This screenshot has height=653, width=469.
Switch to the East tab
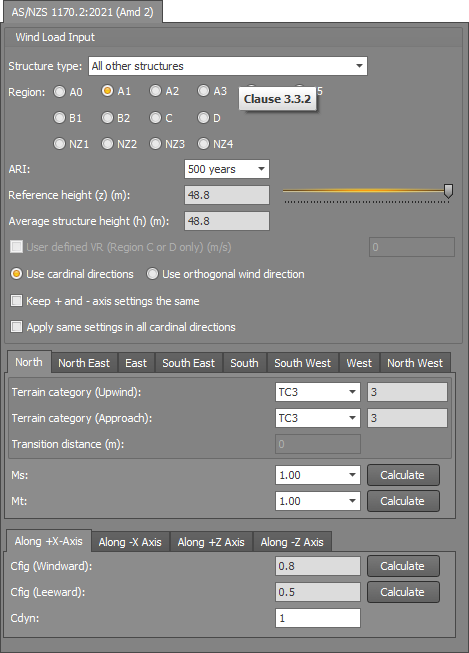click(x=136, y=363)
